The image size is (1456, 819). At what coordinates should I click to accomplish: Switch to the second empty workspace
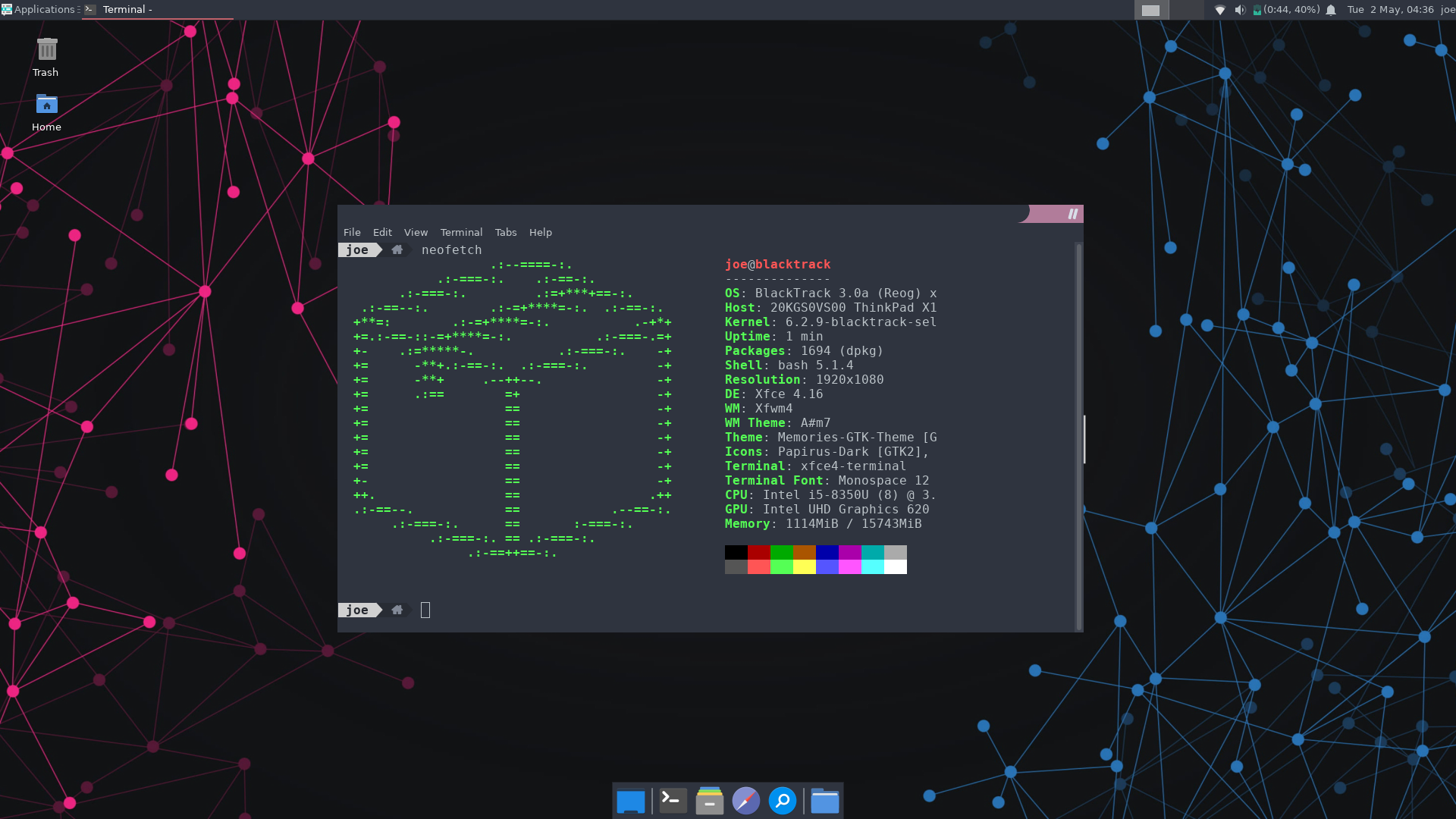(x=1186, y=10)
